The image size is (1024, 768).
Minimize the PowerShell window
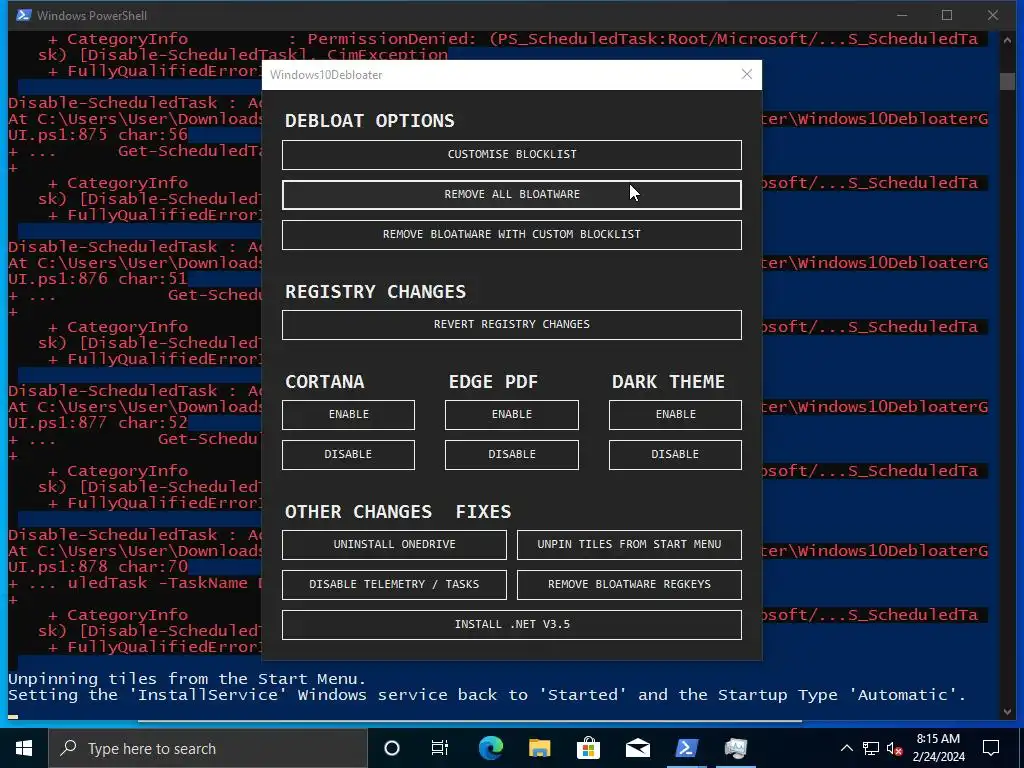point(902,15)
